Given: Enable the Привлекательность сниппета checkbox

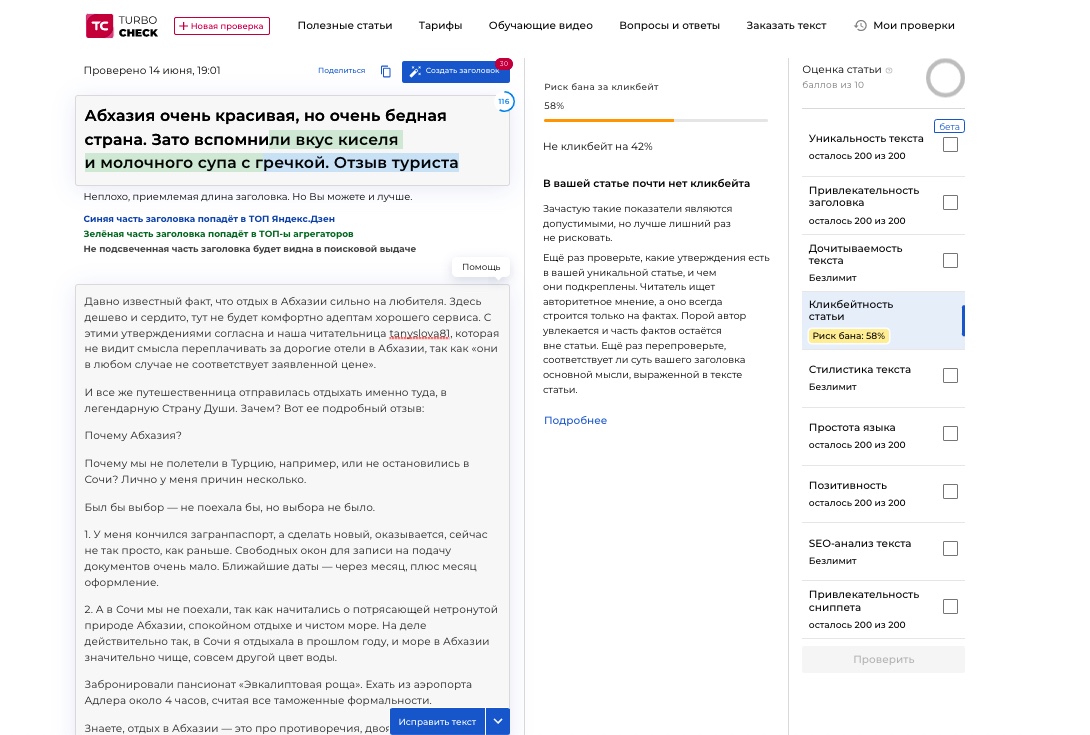Looking at the screenshot, I should click(950, 606).
